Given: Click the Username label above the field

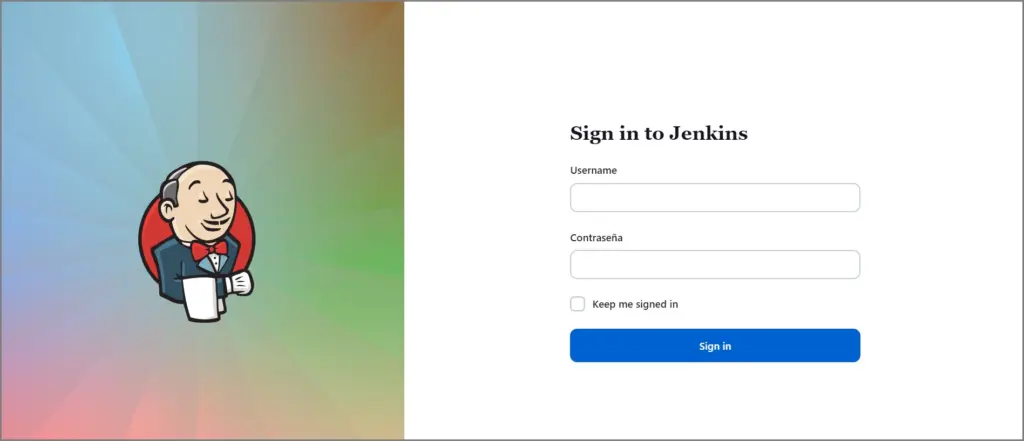Looking at the screenshot, I should click(593, 171).
